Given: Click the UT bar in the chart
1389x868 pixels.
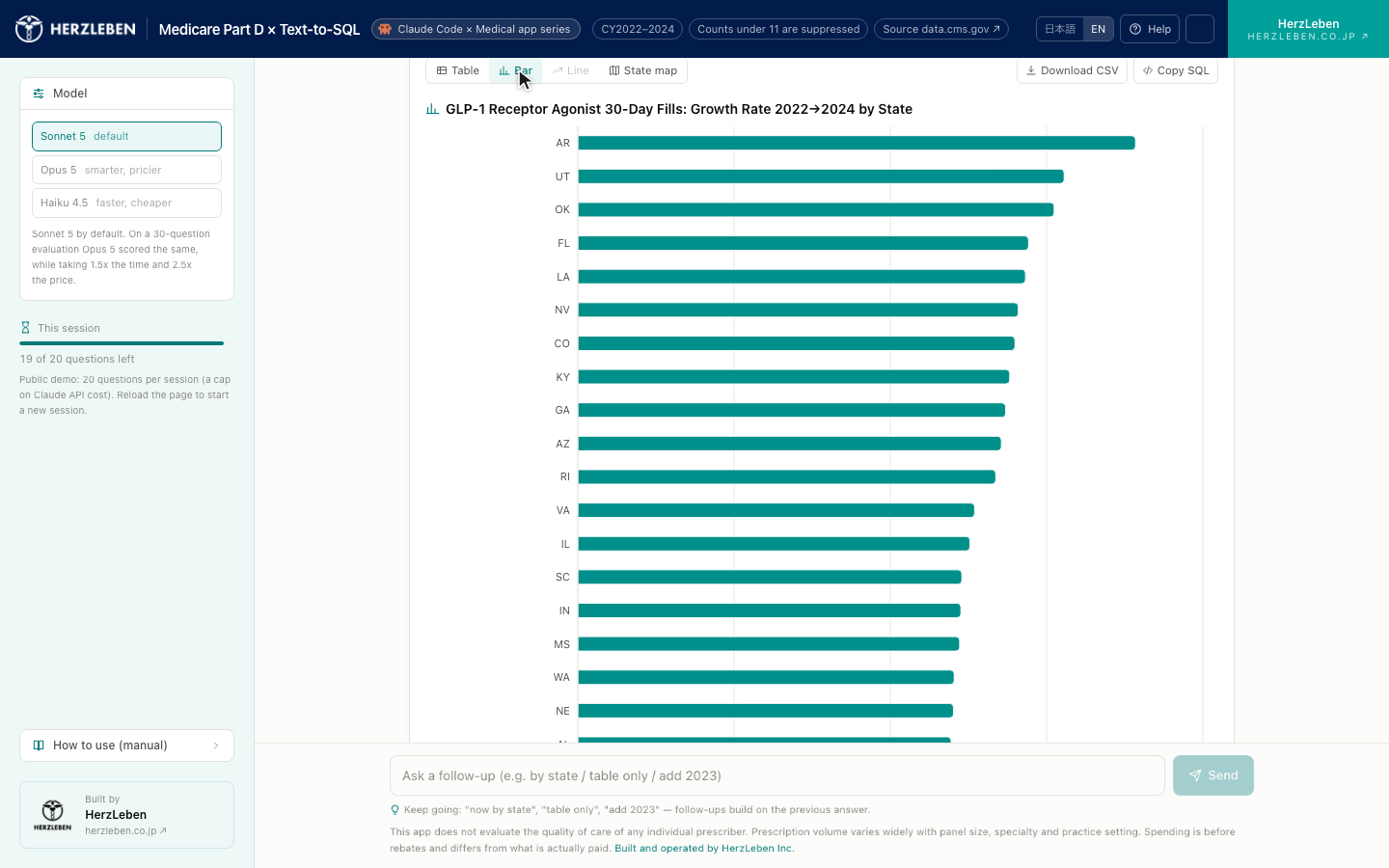Looking at the screenshot, I should pyautogui.click(x=821, y=176).
